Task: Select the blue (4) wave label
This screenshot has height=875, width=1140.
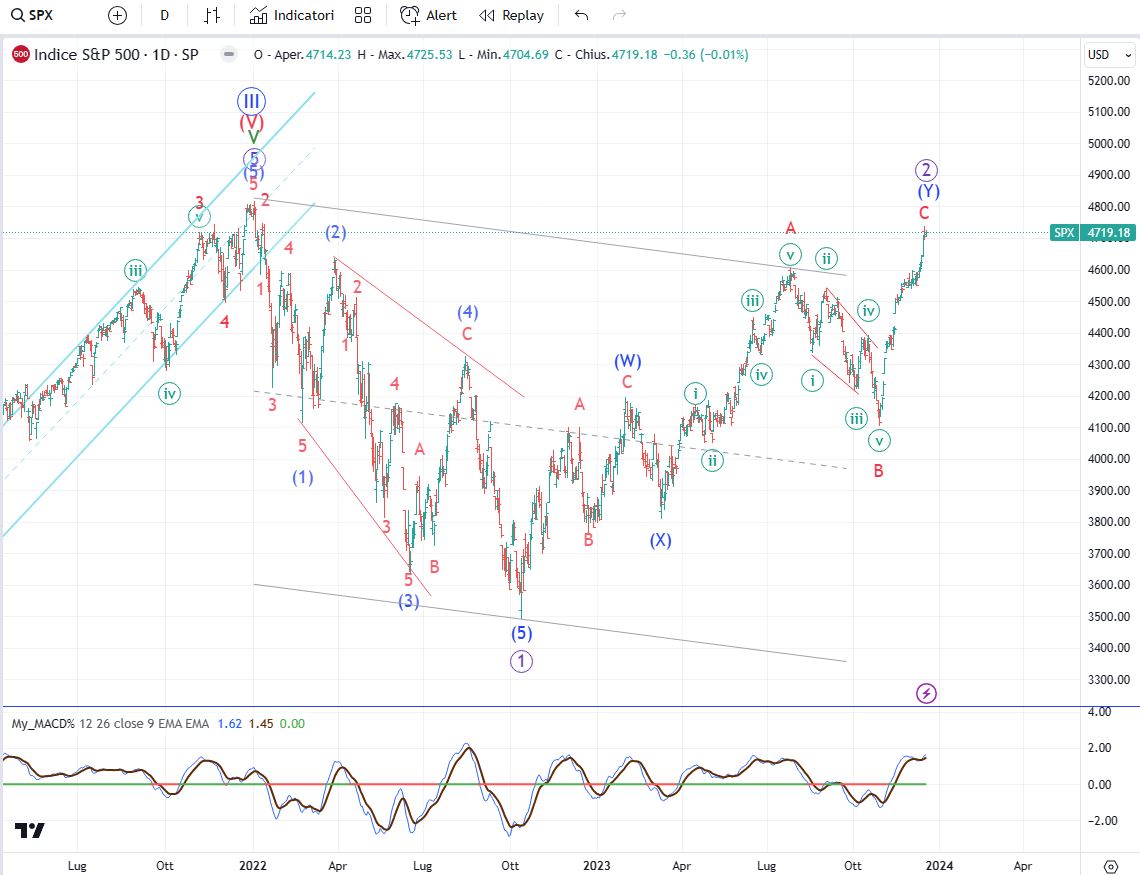Action: (467, 312)
